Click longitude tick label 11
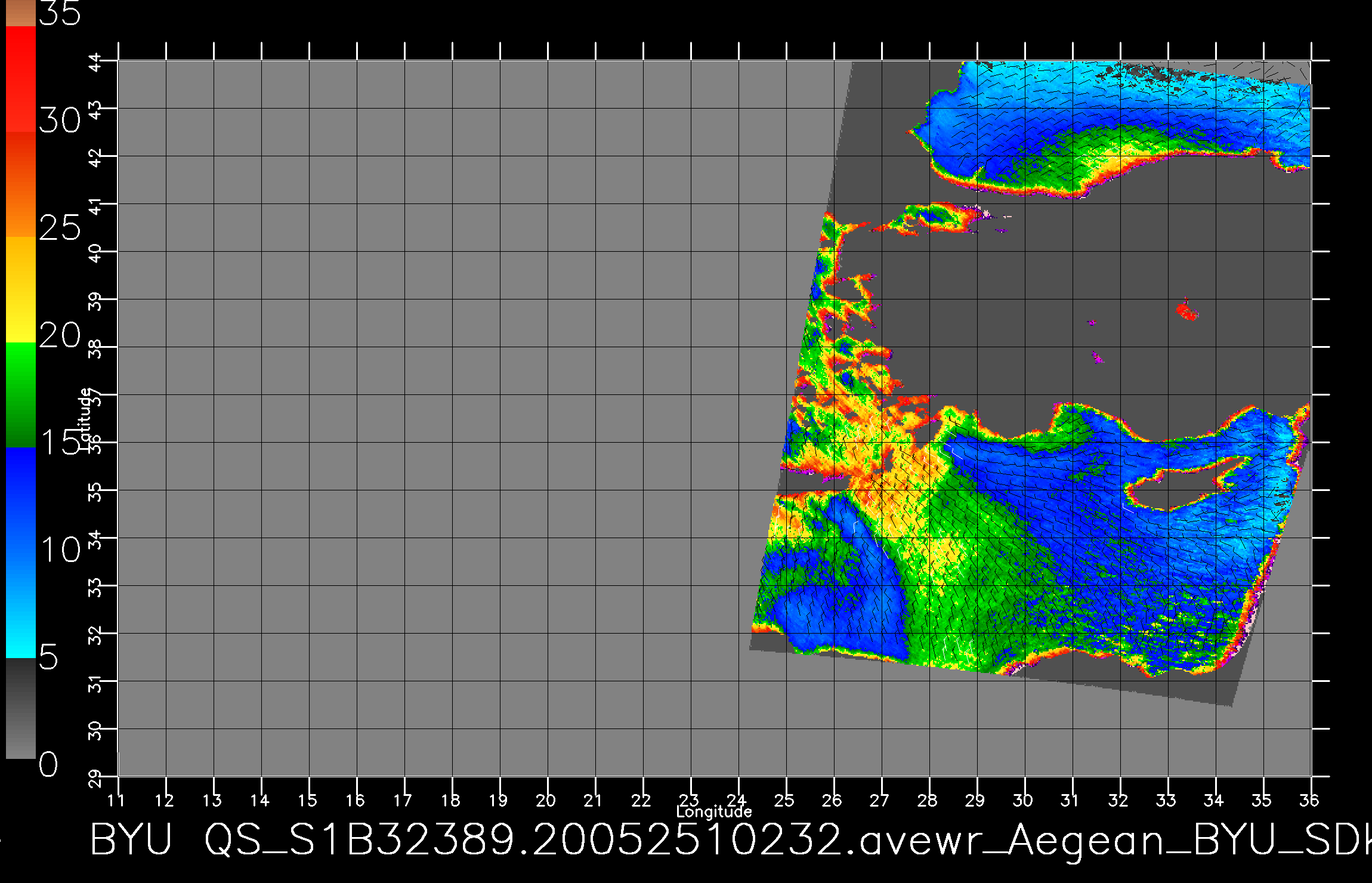The height and width of the screenshot is (883, 1372). pyautogui.click(x=116, y=801)
